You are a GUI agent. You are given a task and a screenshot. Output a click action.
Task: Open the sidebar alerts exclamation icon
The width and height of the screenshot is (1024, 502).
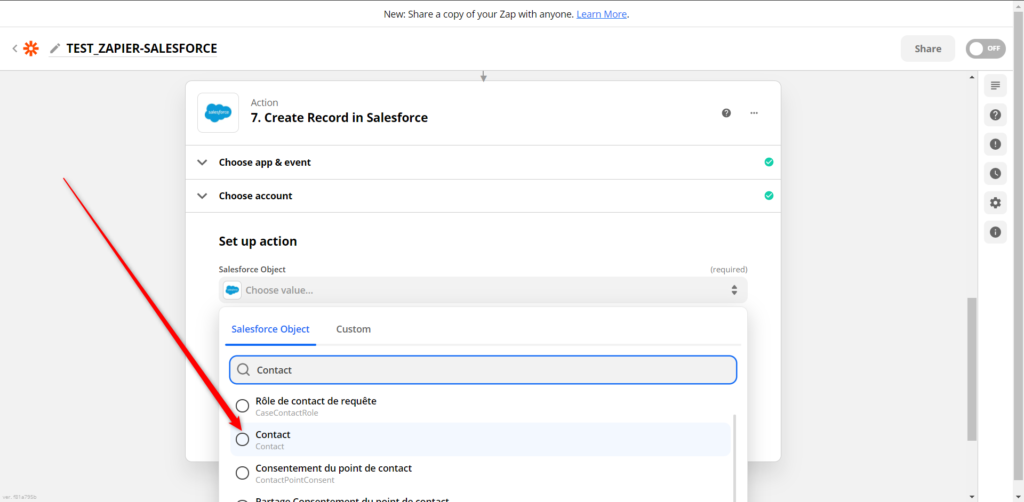coord(995,144)
